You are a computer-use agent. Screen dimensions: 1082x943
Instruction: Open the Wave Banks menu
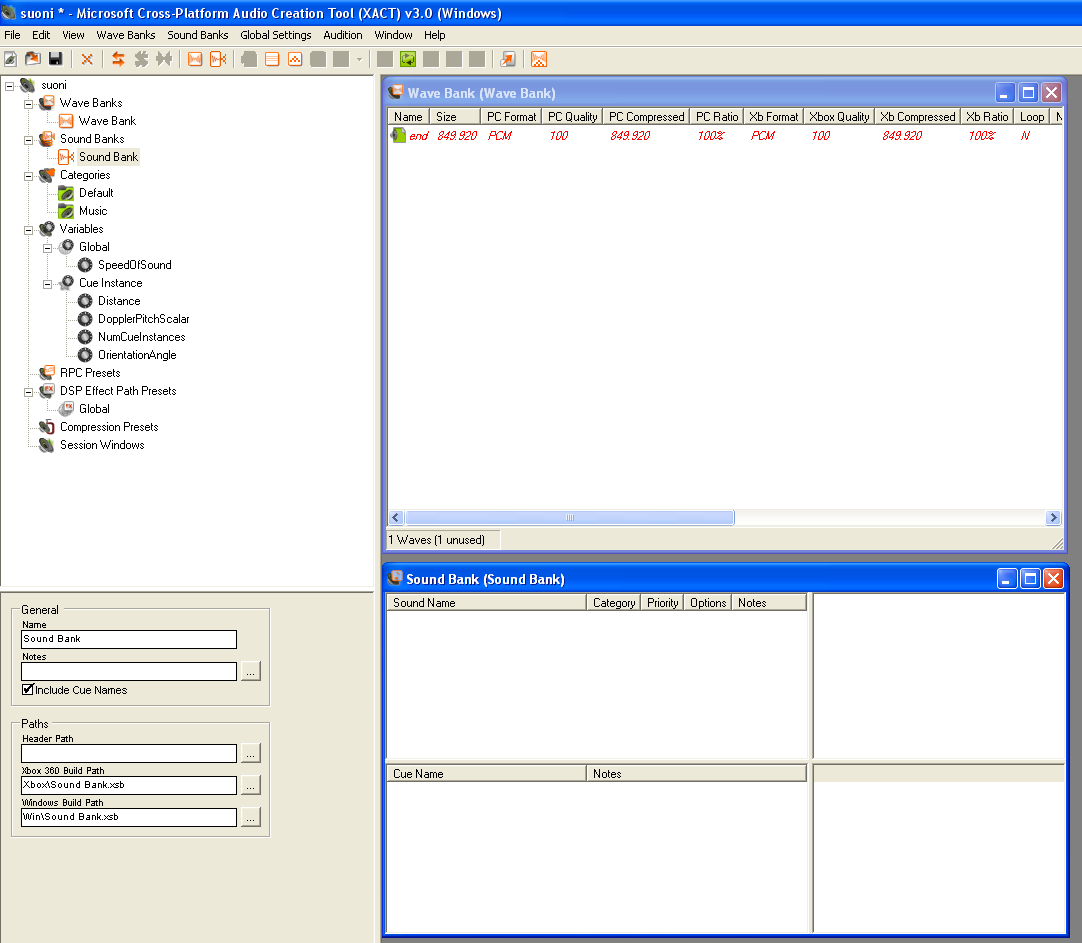click(126, 35)
